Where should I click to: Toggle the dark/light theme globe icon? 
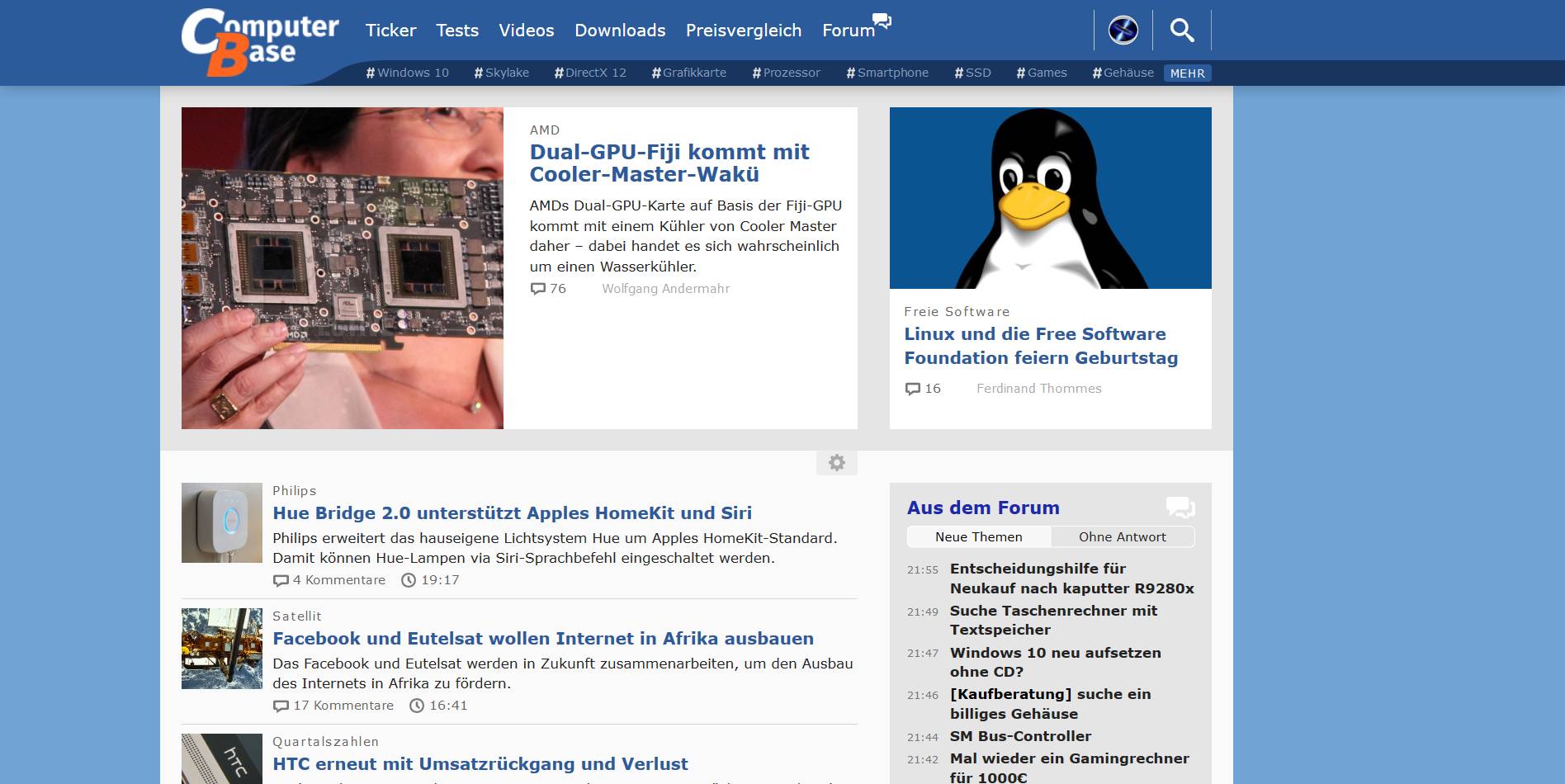1123,31
